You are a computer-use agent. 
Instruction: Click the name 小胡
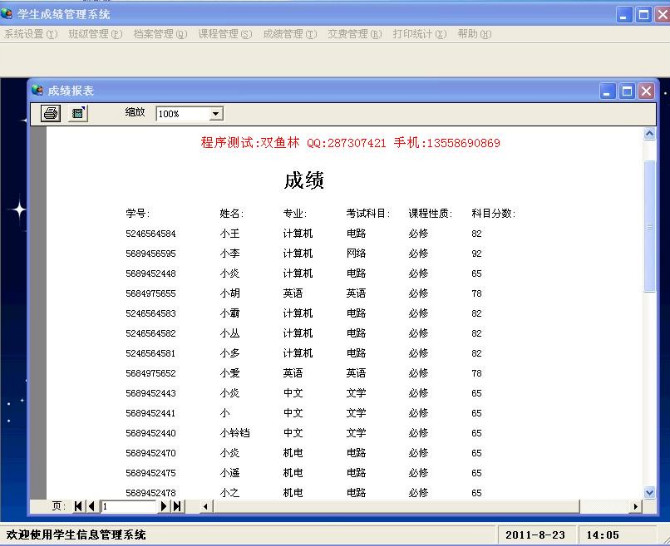point(230,294)
